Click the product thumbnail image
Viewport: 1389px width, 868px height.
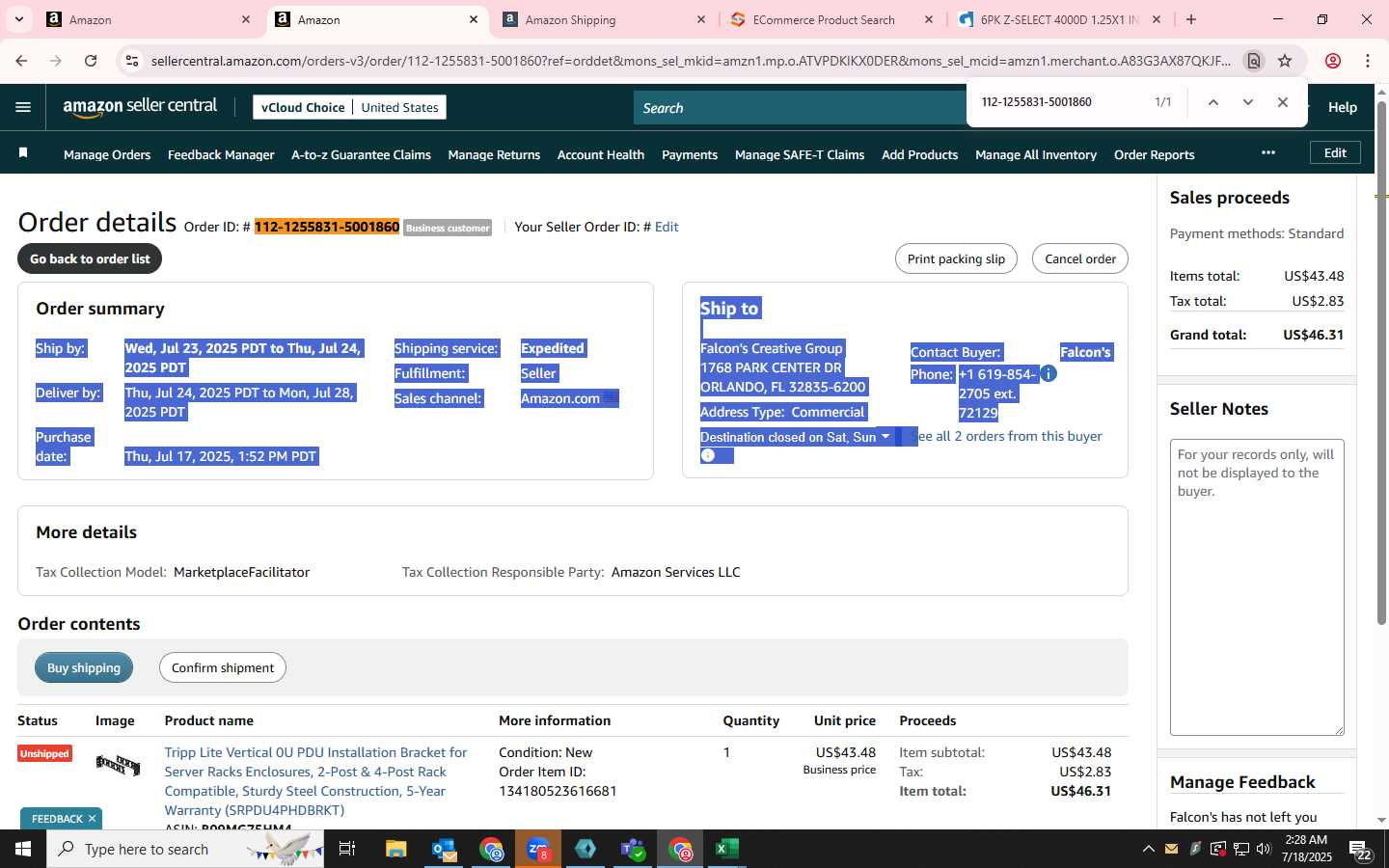(118, 766)
